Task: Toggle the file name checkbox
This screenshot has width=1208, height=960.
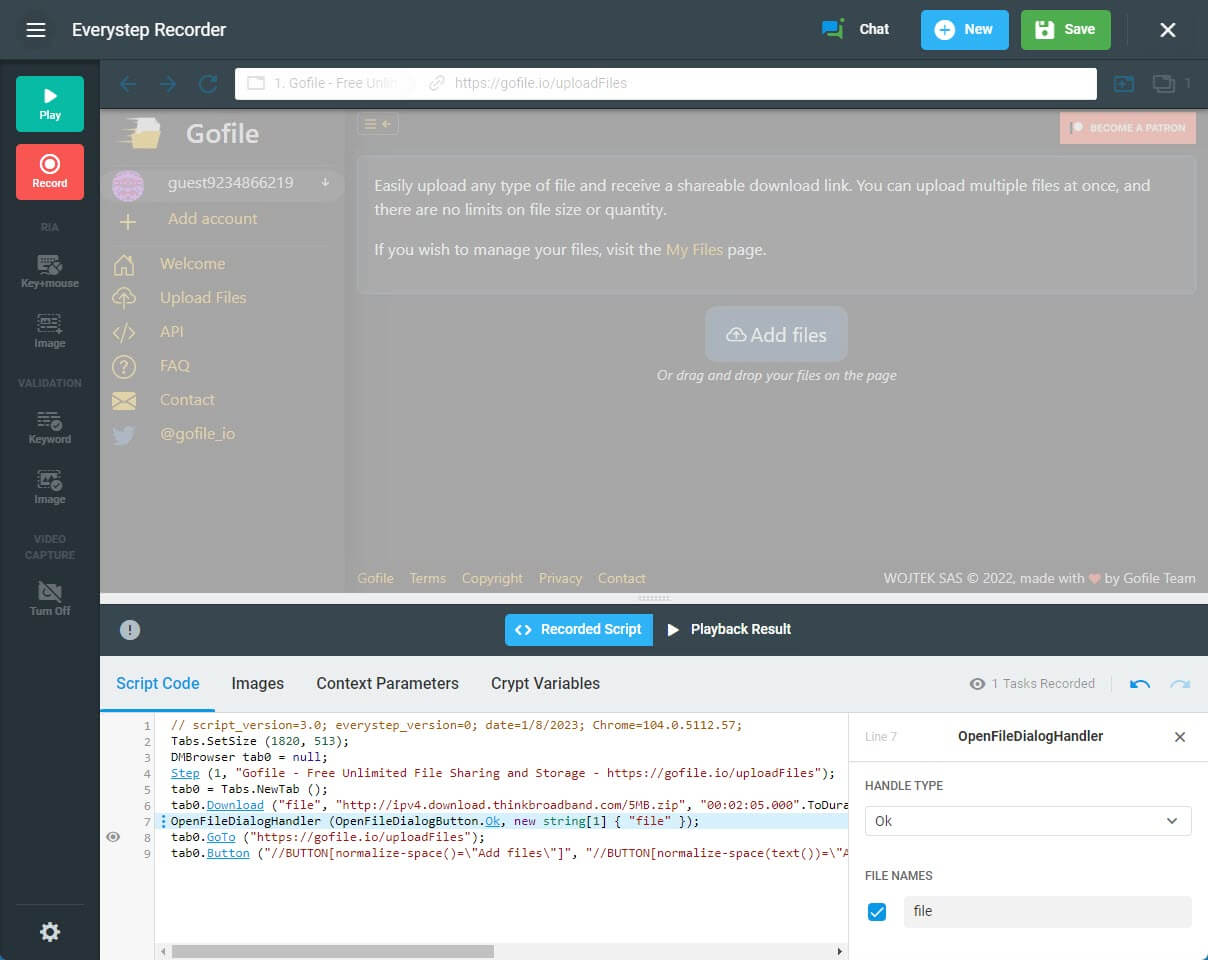Action: click(x=877, y=912)
